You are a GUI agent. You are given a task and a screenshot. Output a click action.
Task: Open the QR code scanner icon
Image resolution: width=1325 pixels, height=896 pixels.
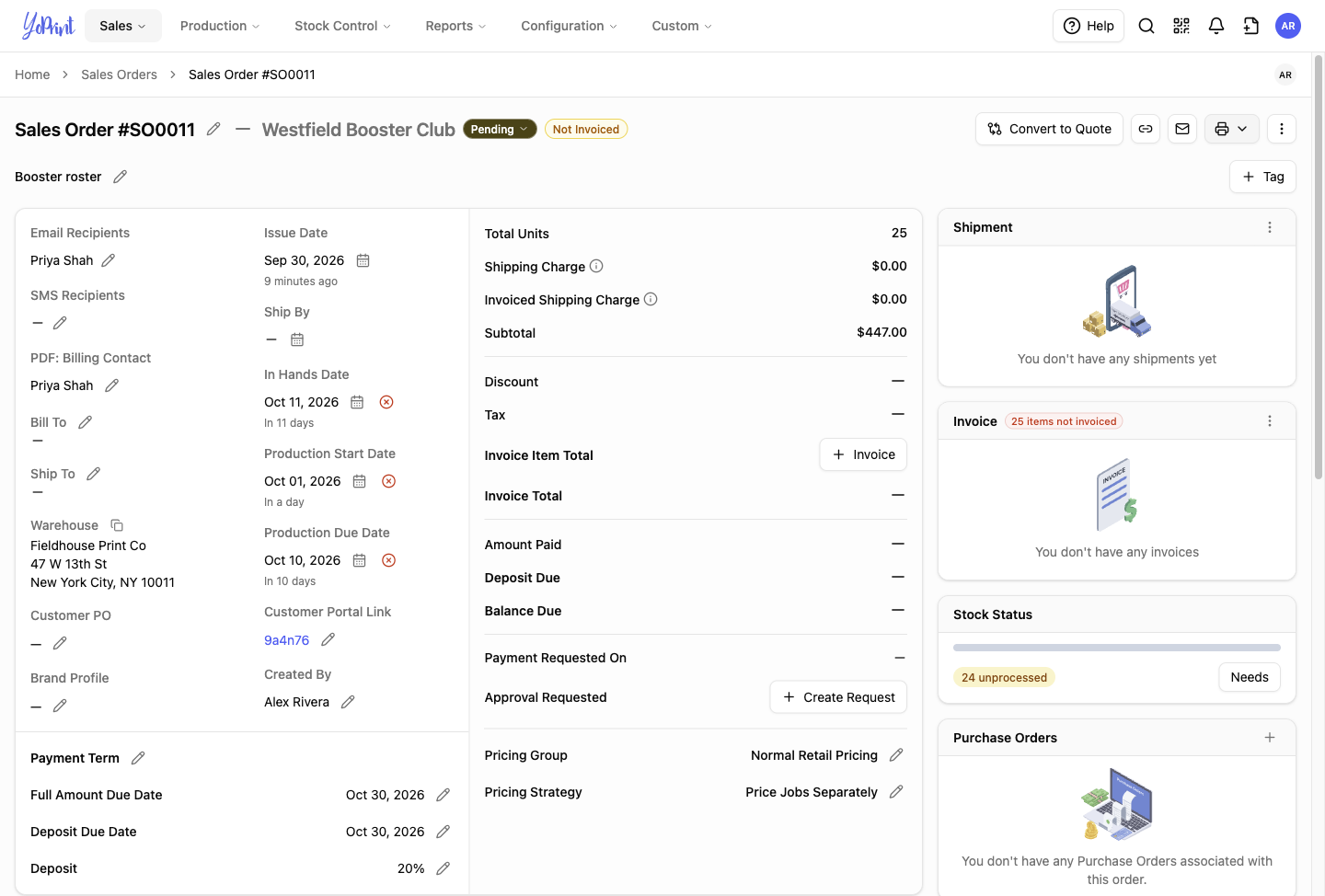click(1181, 26)
